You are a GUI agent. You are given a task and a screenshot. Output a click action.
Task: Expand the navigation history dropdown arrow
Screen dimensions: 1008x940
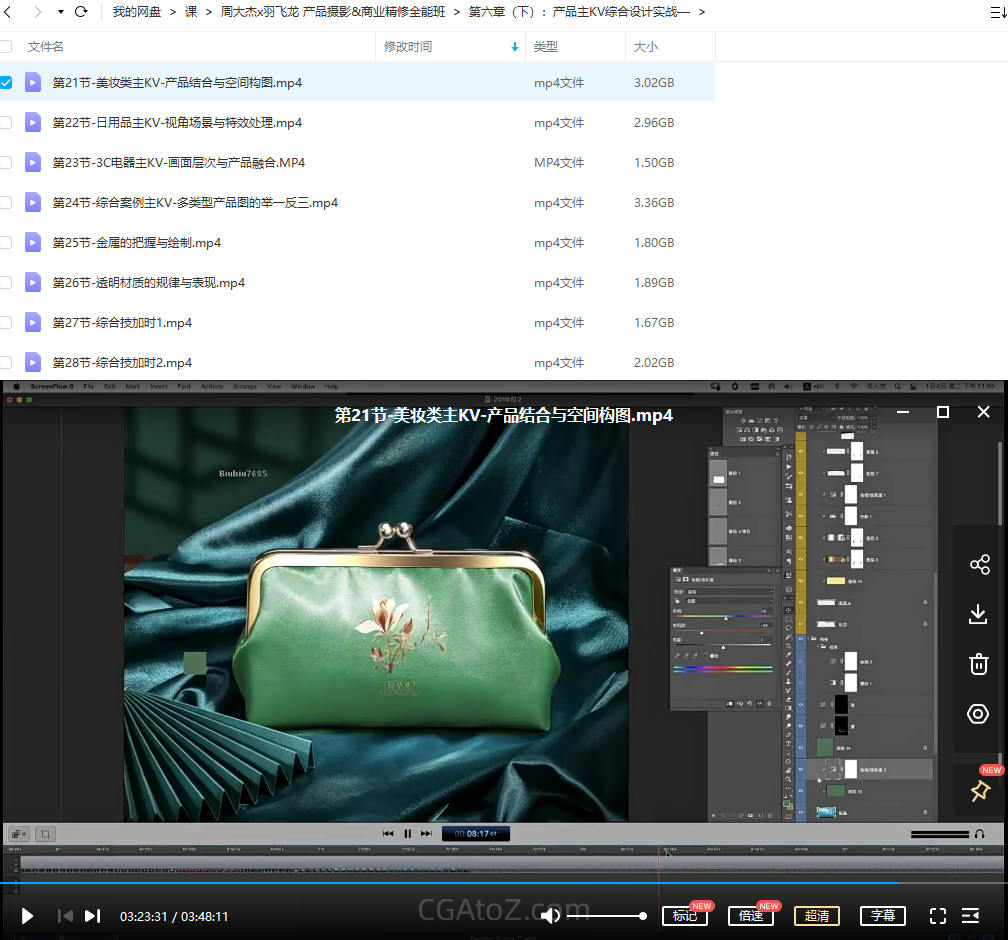(x=60, y=12)
